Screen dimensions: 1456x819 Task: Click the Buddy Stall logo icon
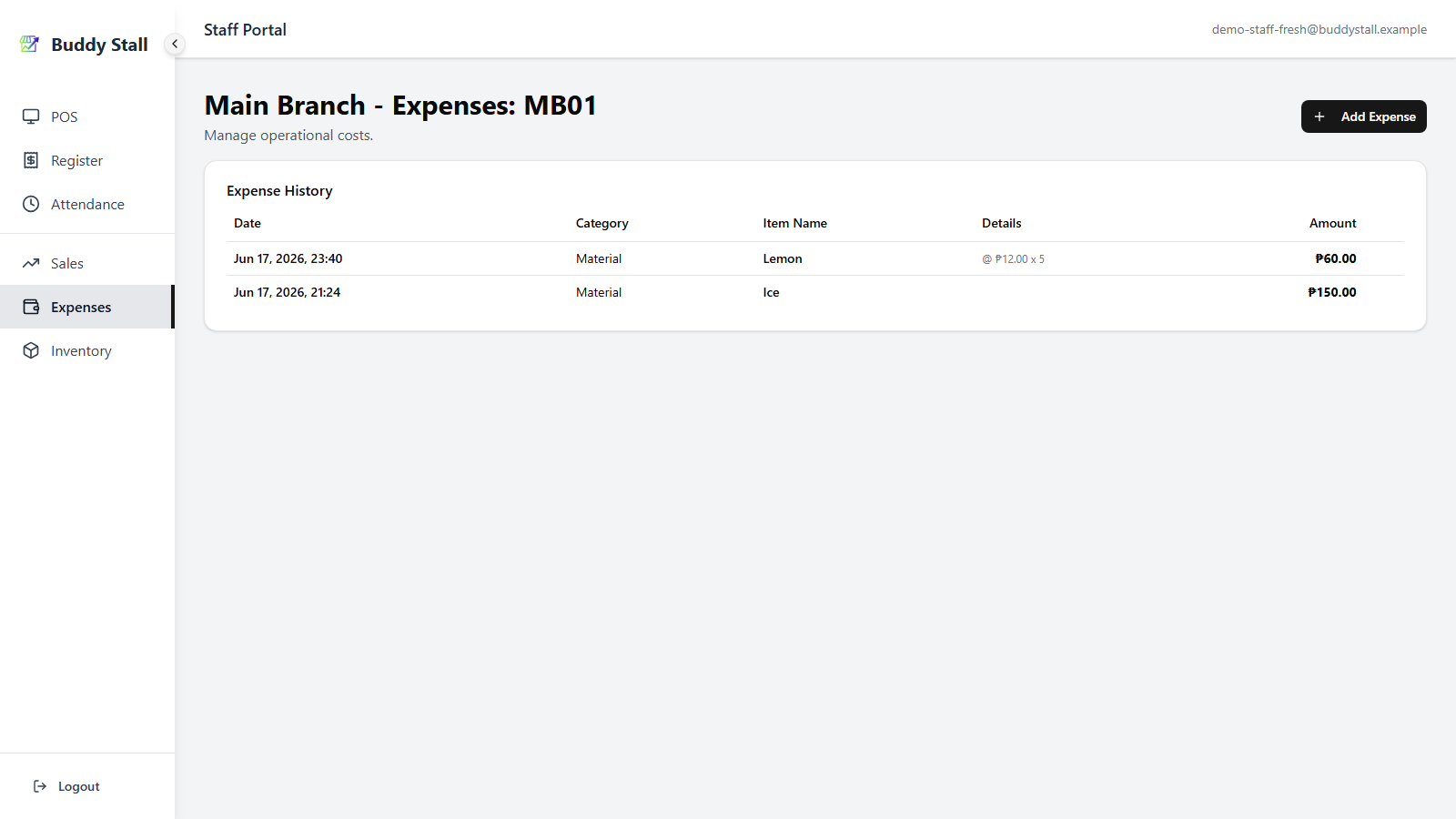30,44
